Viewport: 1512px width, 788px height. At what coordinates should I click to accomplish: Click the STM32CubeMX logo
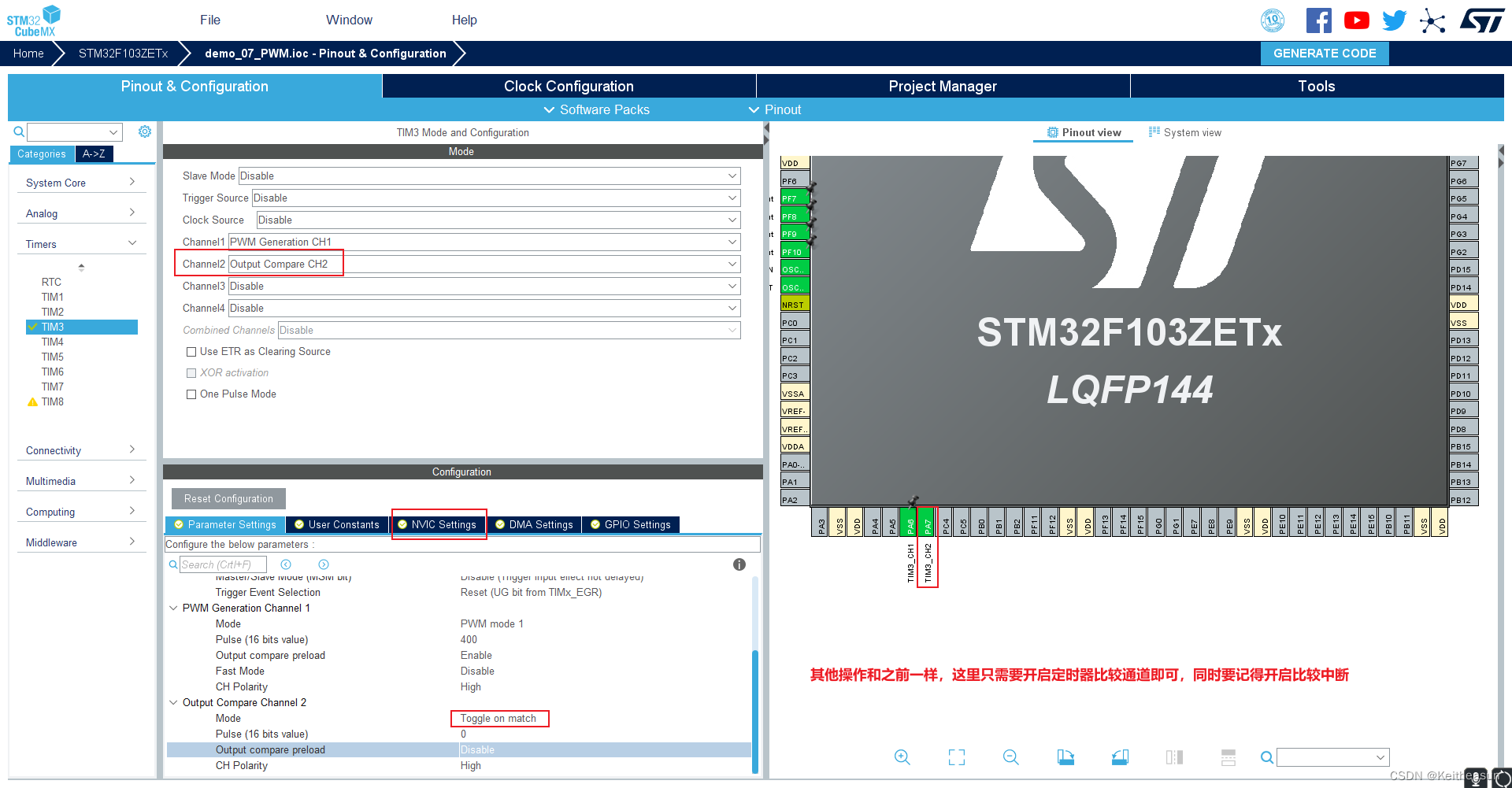(33, 21)
